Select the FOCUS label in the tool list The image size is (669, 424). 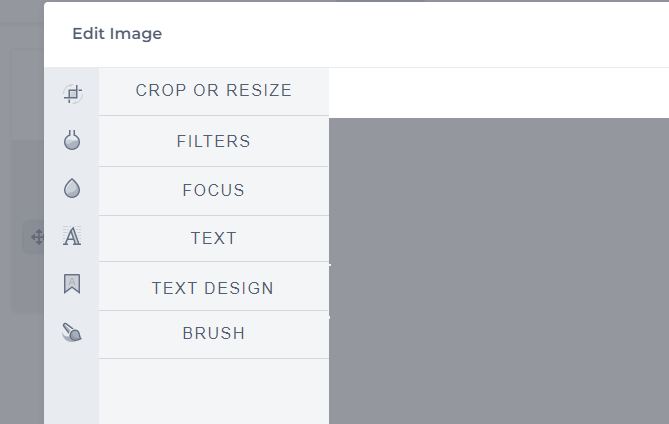pos(214,190)
